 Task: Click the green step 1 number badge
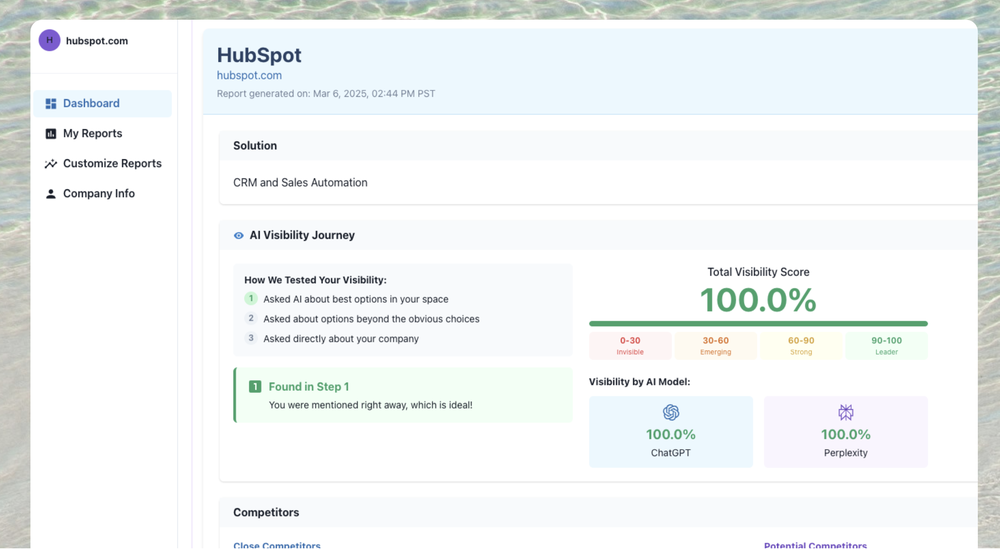click(251, 299)
